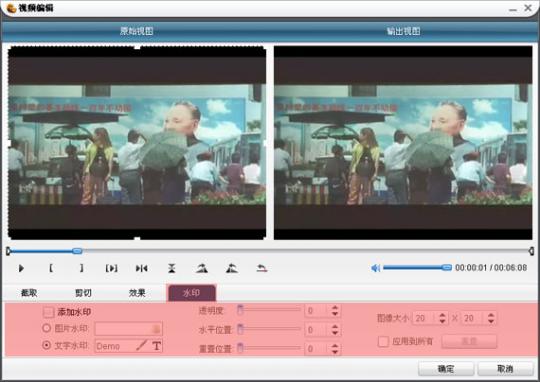
Task: Set the clip end point with the right bracket icon
Action: tap(82, 268)
